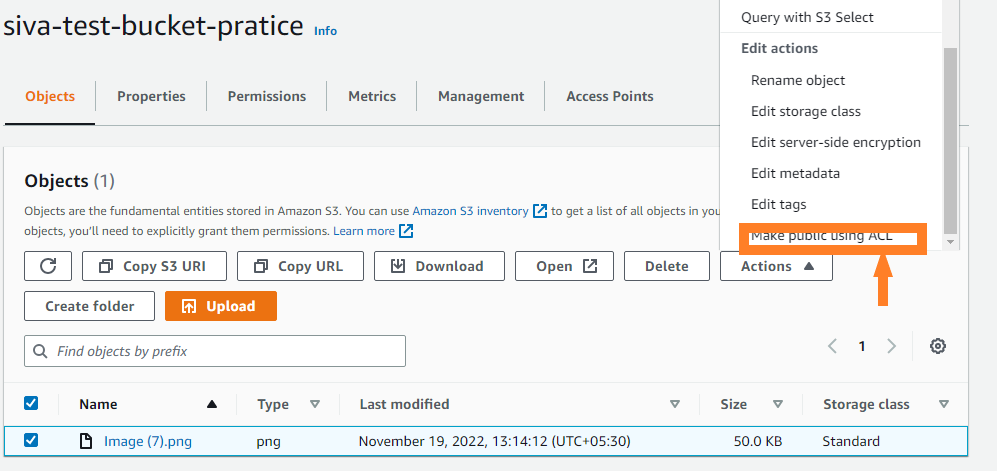This screenshot has width=997, height=471.
Task: Click the orange Upload button
Action: point(221,306)
